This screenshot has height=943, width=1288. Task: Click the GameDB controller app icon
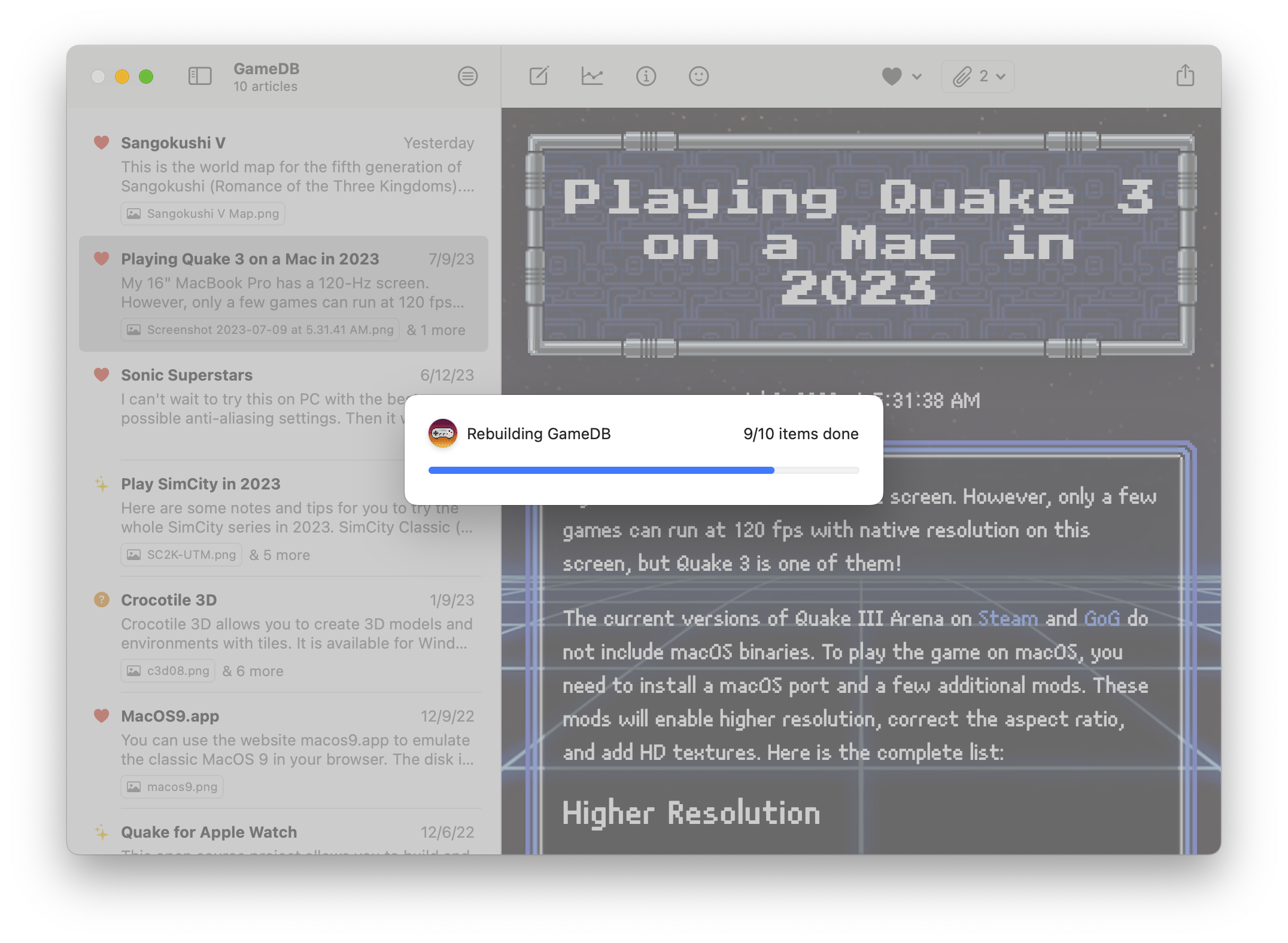click(443, 433)
